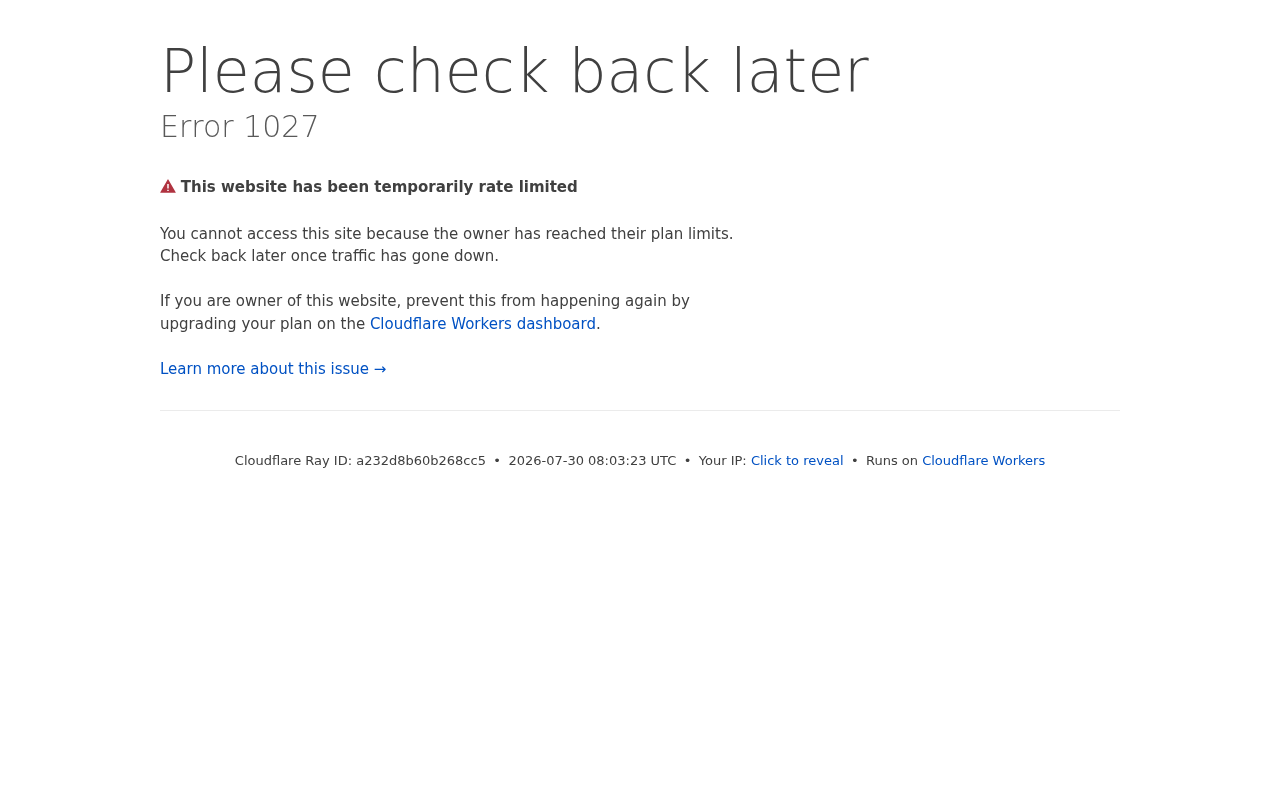Click the sentence about owner reaching plan limits
The width and height of the screenshot is (1280, 800).
[446, 234]
